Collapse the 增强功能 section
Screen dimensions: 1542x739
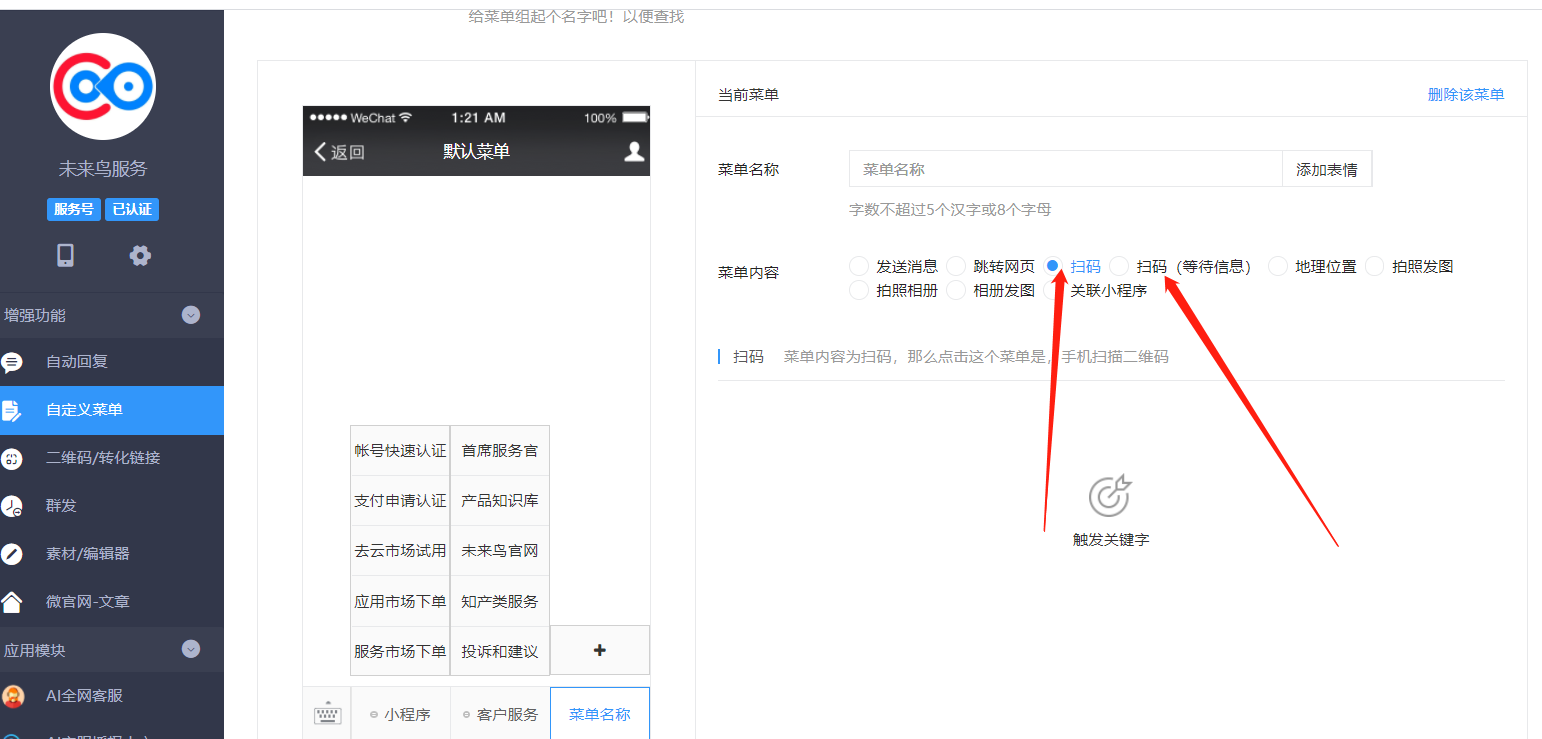[191, 315]
